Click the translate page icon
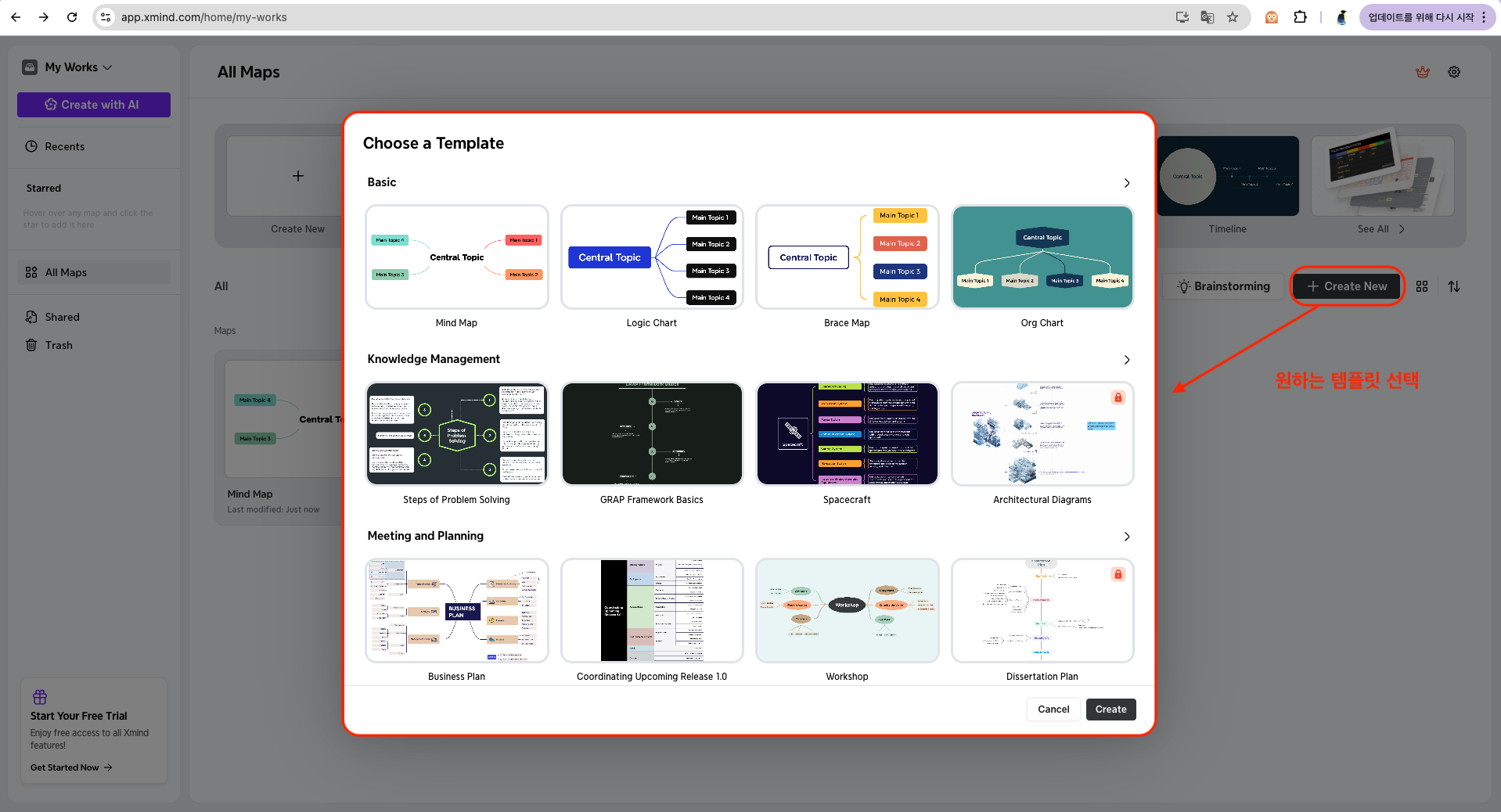The height and width of the screenshot is (812, 1501). [x=1207, y=17]
